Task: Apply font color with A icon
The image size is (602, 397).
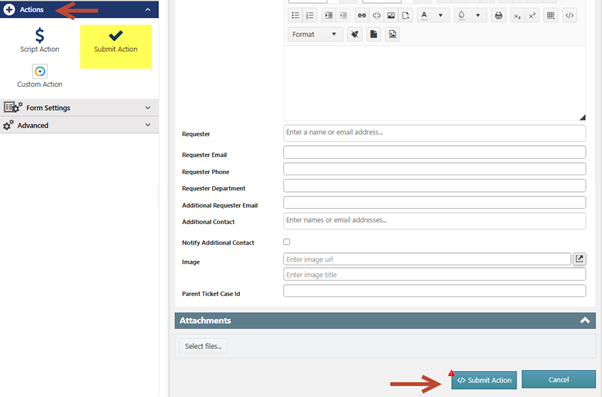Action: point(424,15)
